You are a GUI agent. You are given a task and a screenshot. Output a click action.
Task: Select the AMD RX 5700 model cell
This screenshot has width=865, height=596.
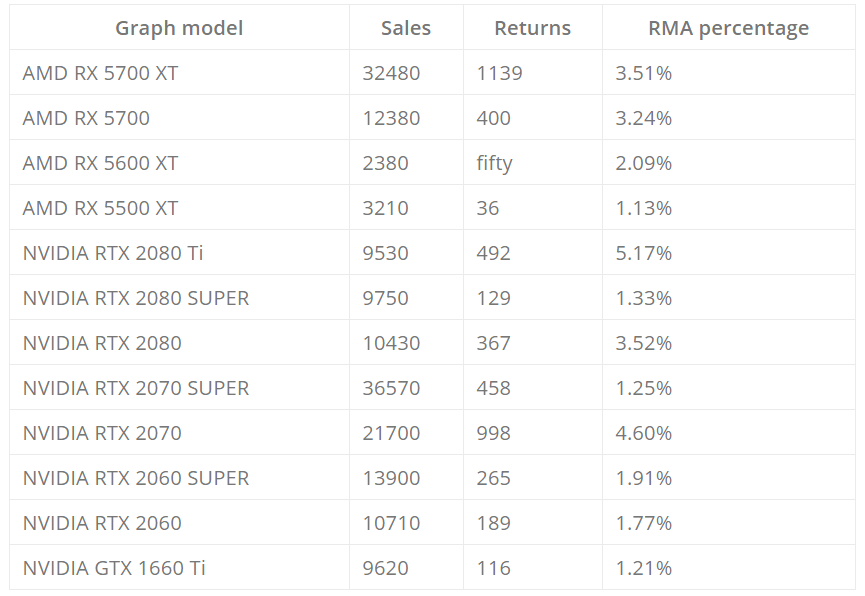tap(86, 118)
